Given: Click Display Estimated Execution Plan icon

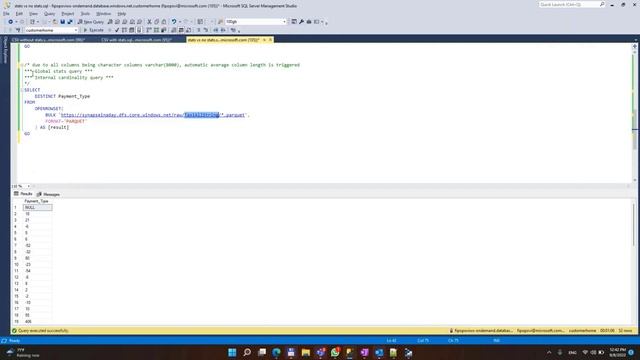Looking at the screenshot, I should click(x=124, y=30).
